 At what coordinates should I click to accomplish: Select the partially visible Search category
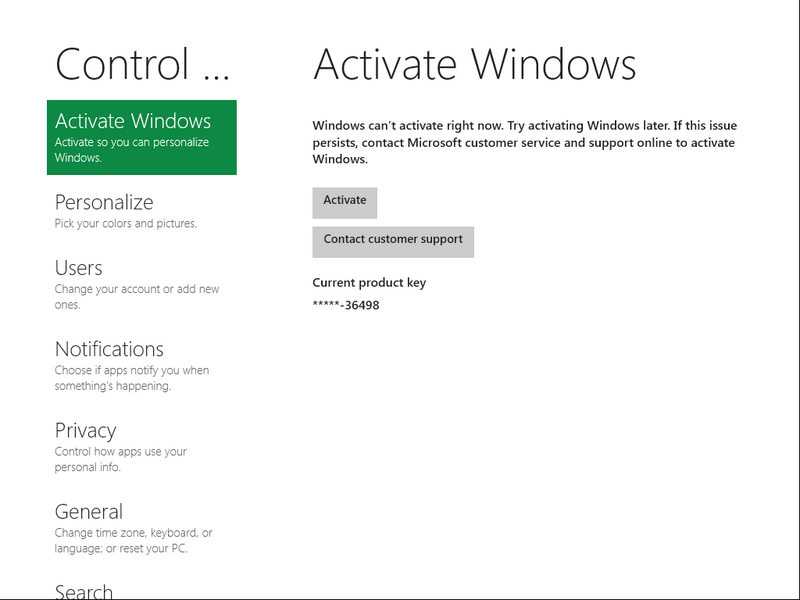pyautogui.click(x=84, y=591)
